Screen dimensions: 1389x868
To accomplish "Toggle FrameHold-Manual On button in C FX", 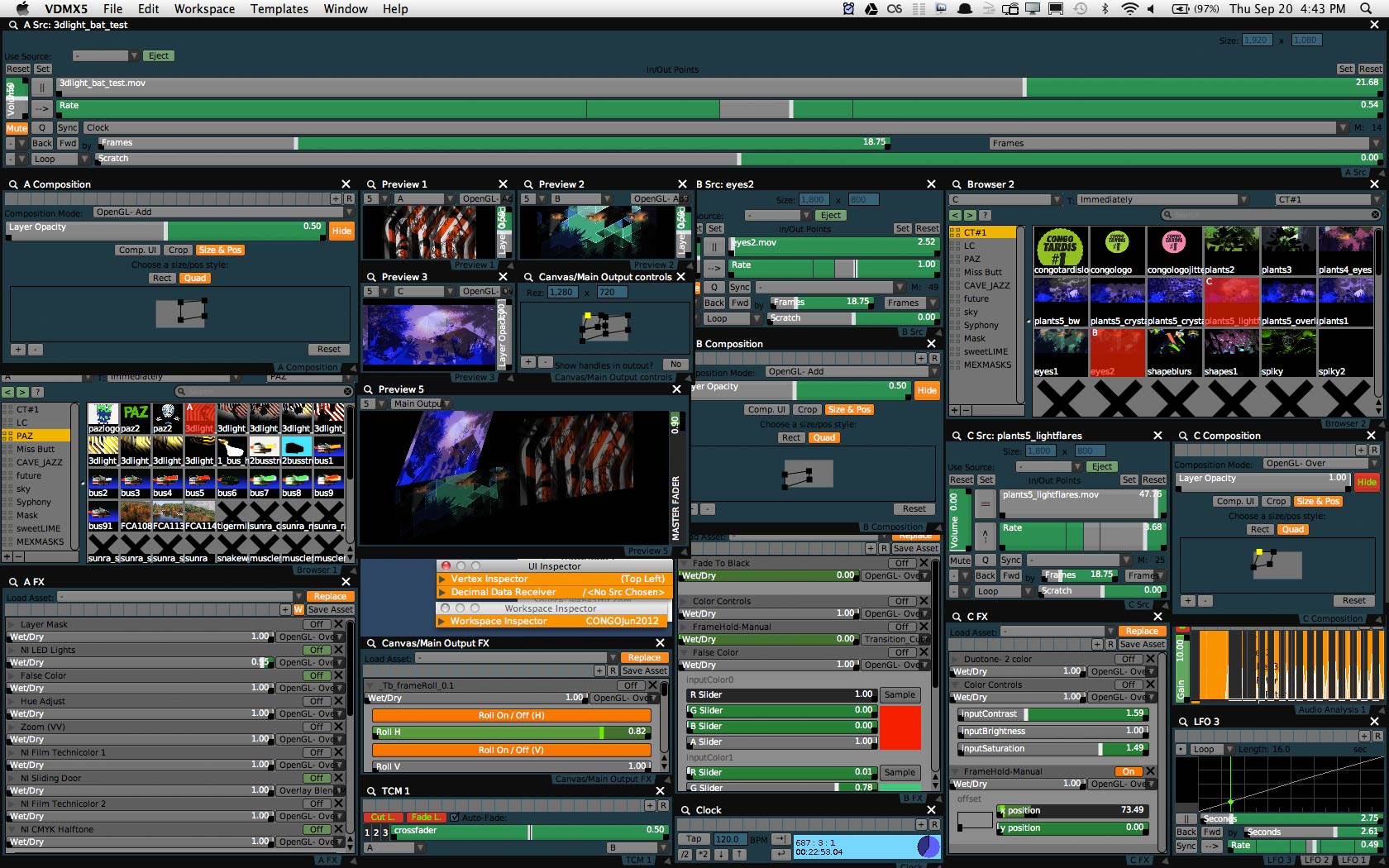I will pyautogui.click(x=1129, y=771).
